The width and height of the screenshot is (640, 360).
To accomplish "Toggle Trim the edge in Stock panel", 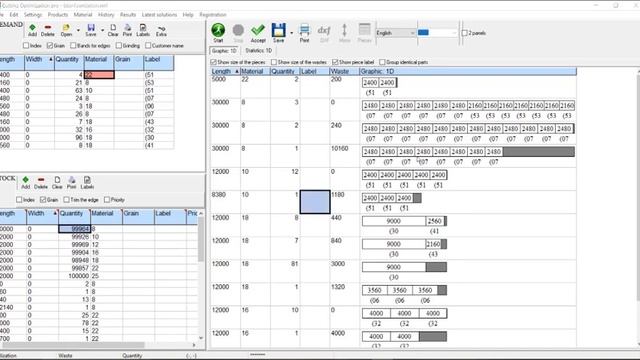I will coord(67,200).
